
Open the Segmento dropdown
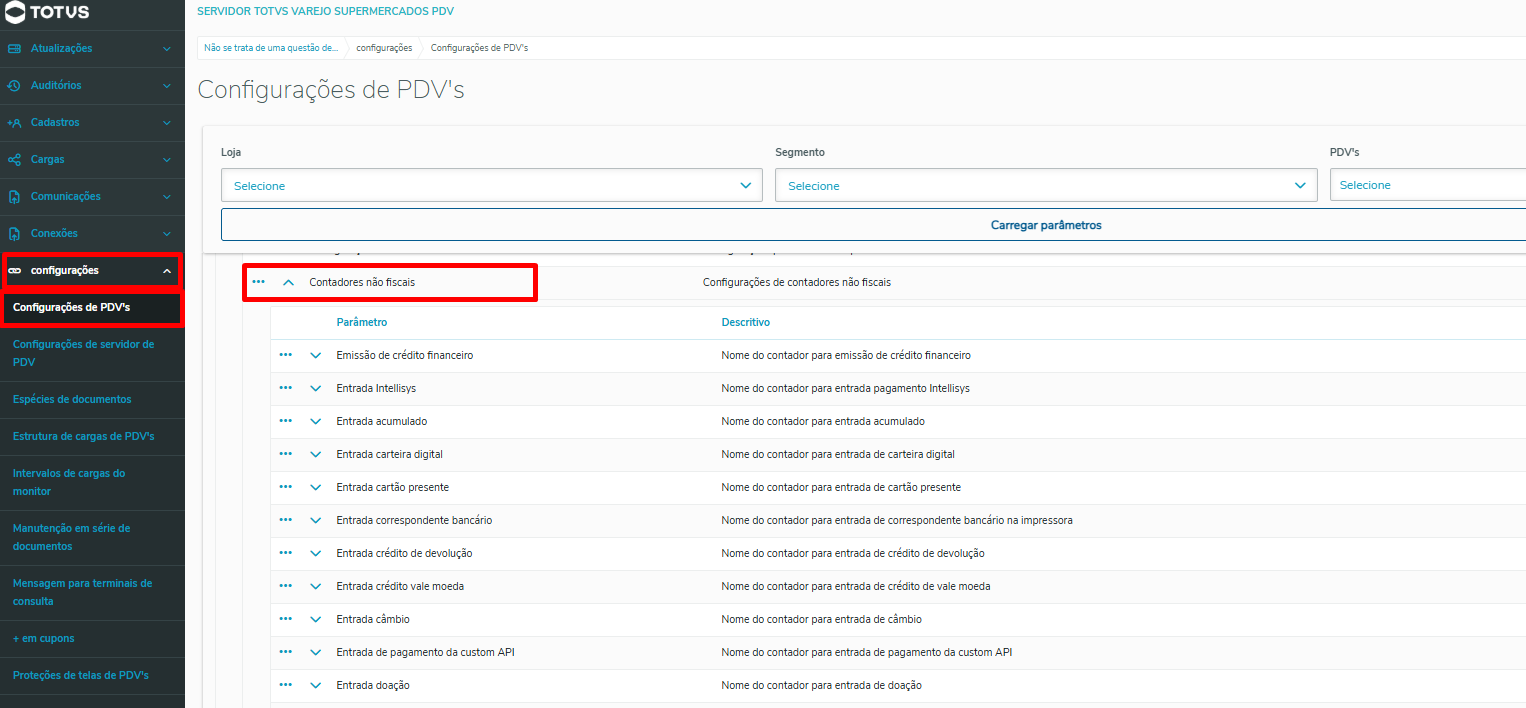(1046, 185)
